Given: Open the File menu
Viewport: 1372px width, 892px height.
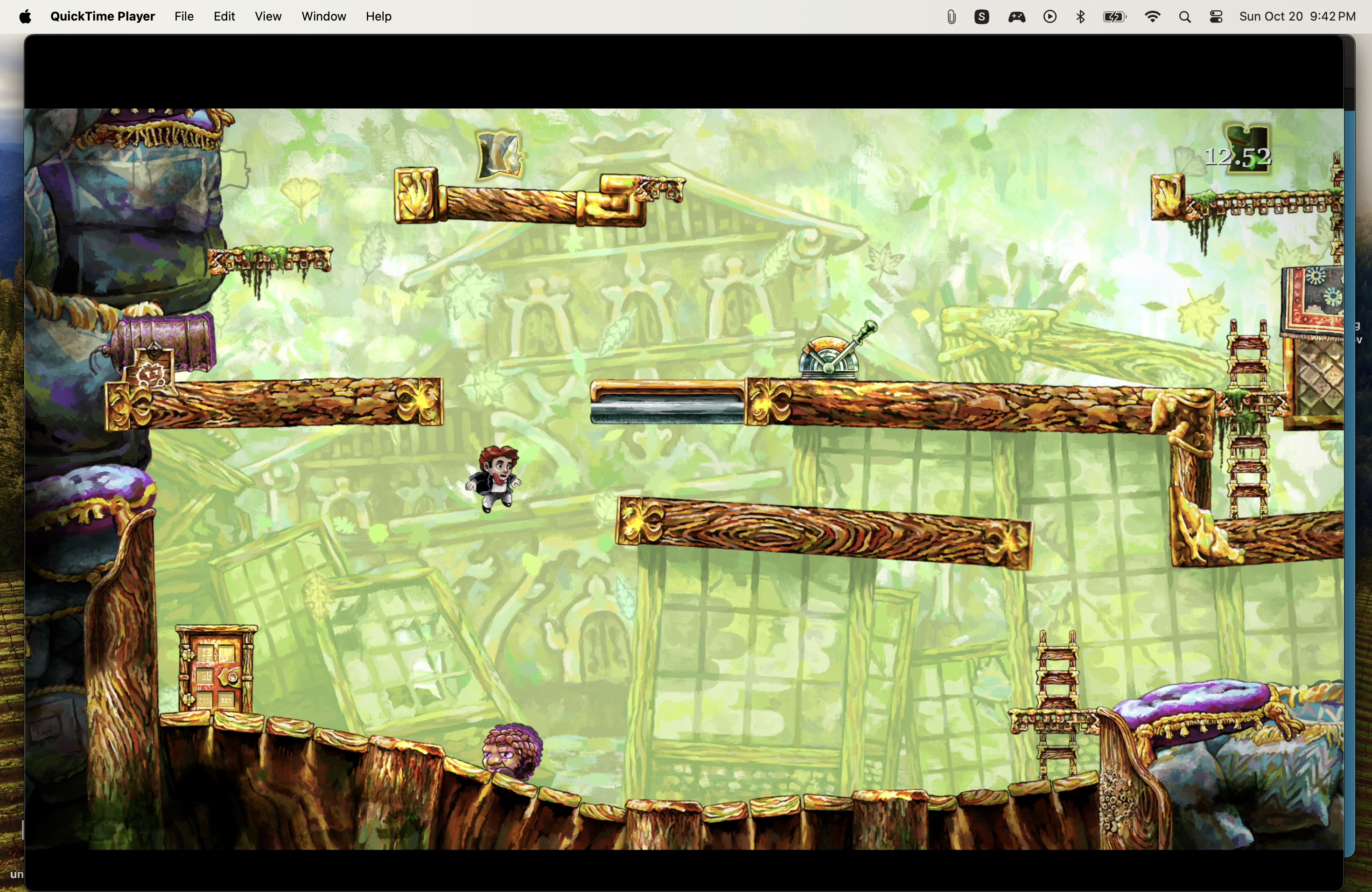Looking at the screenshot, I should 184,17.
